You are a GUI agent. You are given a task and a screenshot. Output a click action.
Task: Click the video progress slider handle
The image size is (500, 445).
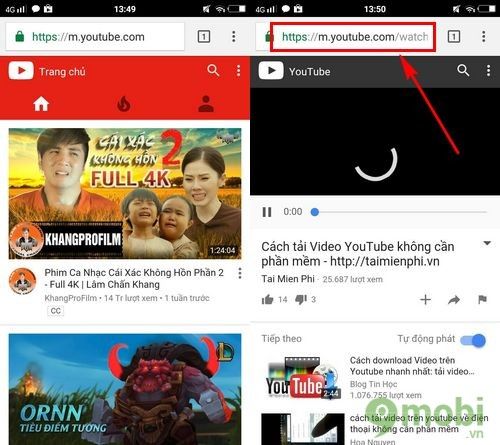[x=315, y=212]
